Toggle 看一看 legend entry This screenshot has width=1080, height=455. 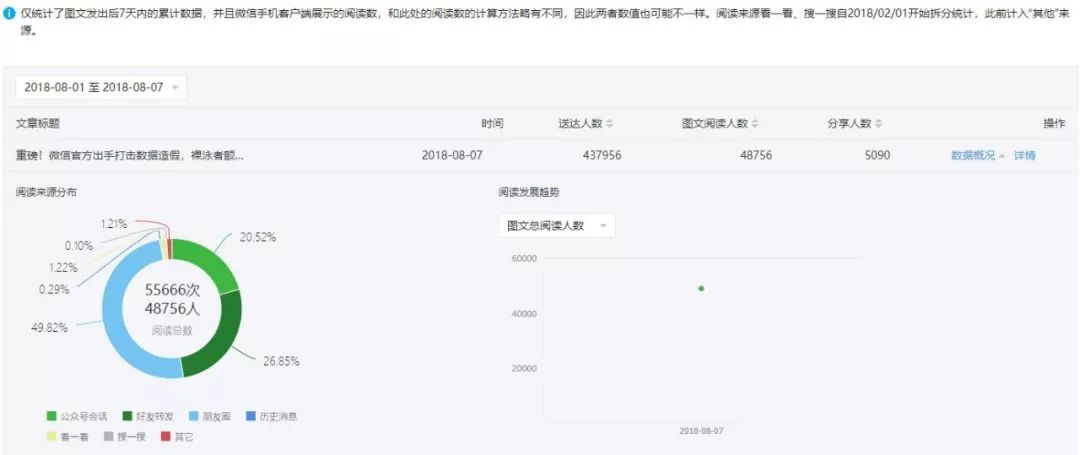(68, 436)
